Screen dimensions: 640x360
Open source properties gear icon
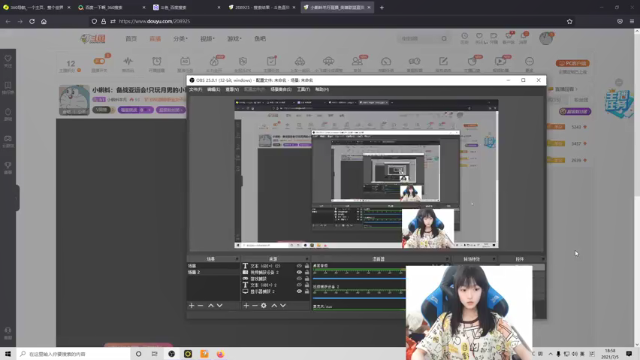click(264, 305)
